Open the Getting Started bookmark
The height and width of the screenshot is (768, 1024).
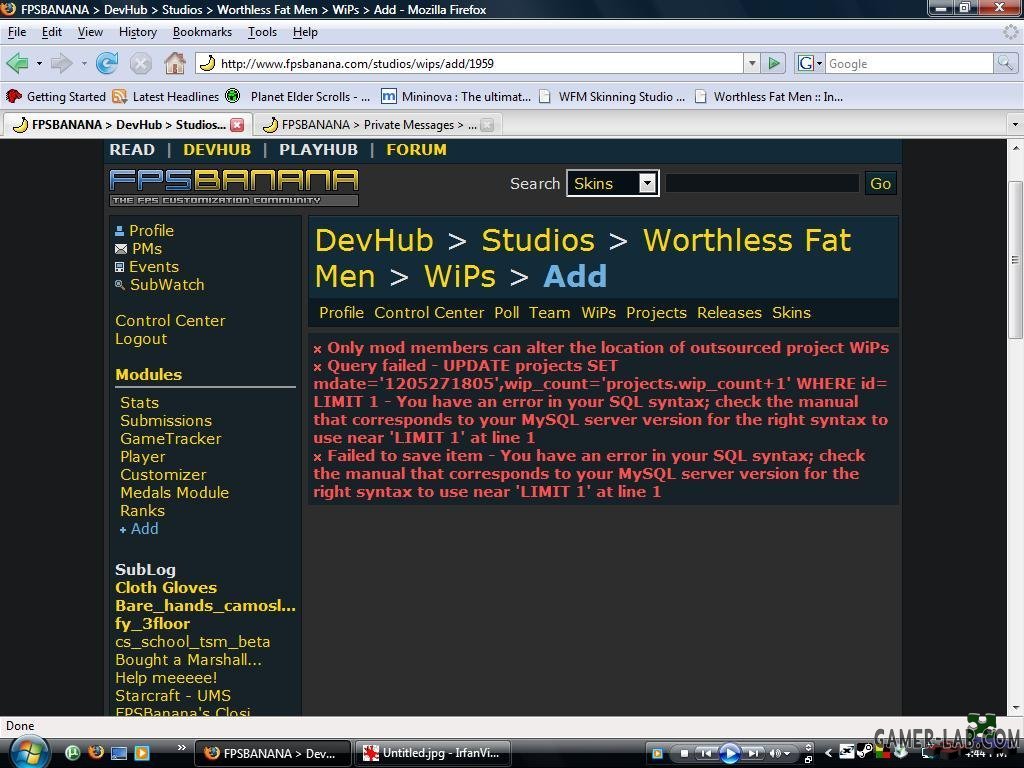click(x=56, y=97)
